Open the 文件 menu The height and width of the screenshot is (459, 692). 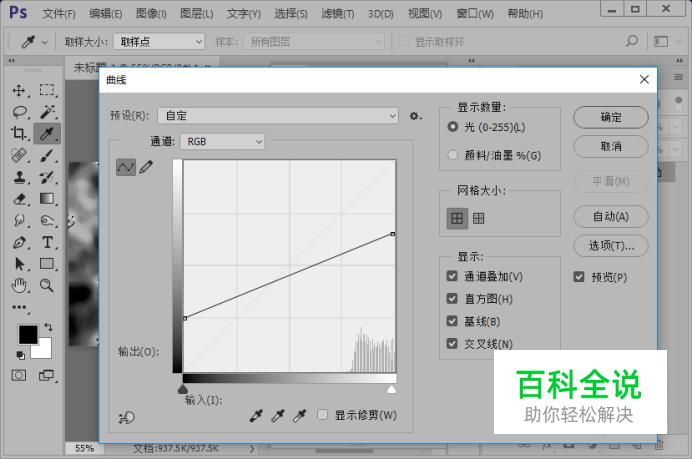tap(59, 14)
